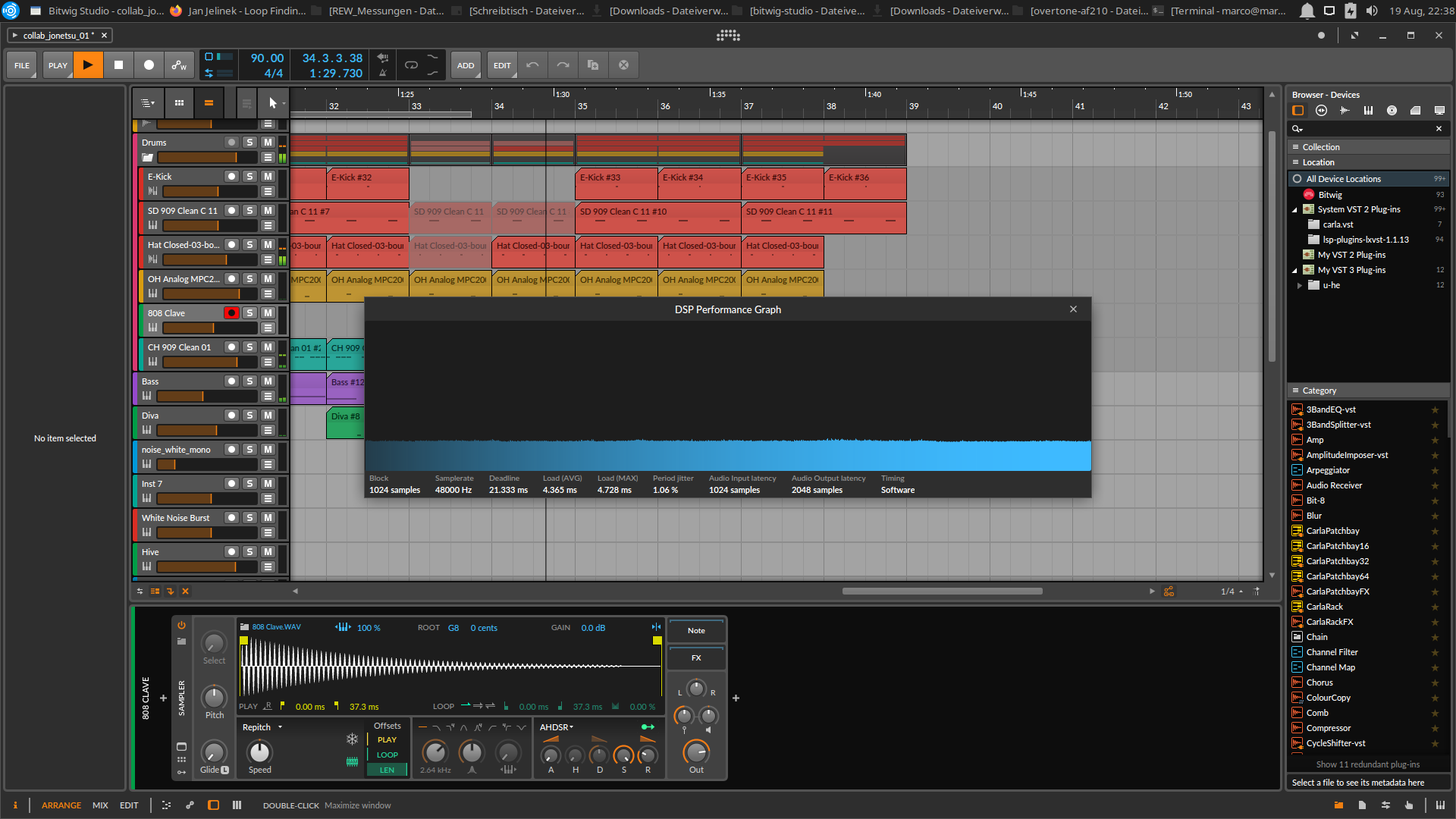Solo the E-Kick track
Screen dimensions: 1456x819
coord(249,177)
